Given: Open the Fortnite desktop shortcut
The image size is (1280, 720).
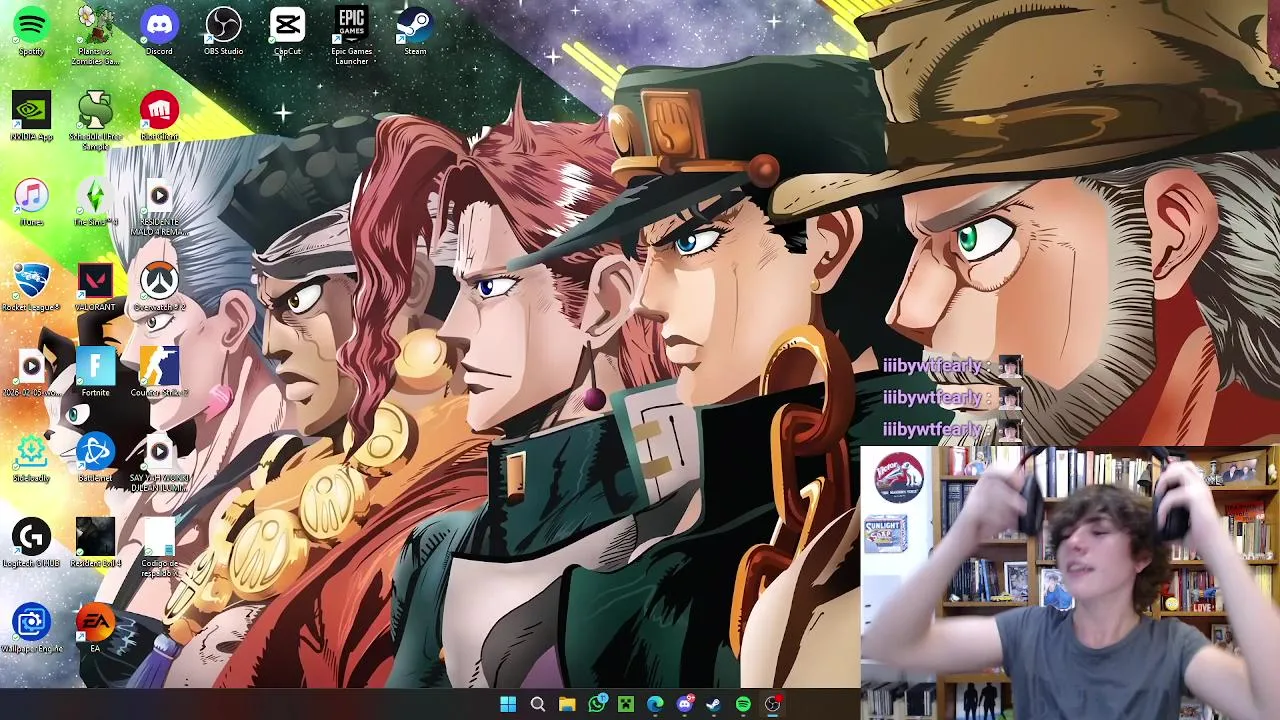Looking at the screenshot, I should click(x=95, y=372).
